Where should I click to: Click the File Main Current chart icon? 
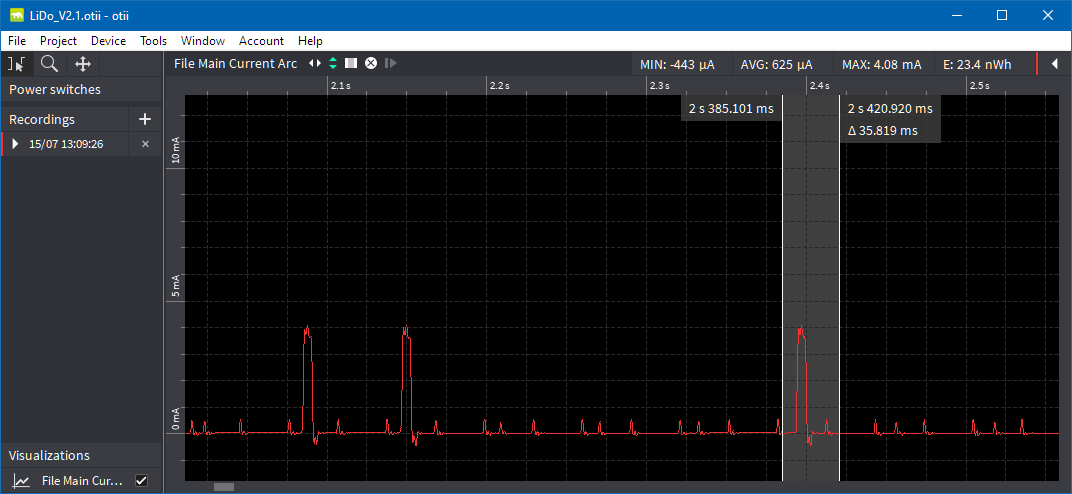click(x=20, y=481)
